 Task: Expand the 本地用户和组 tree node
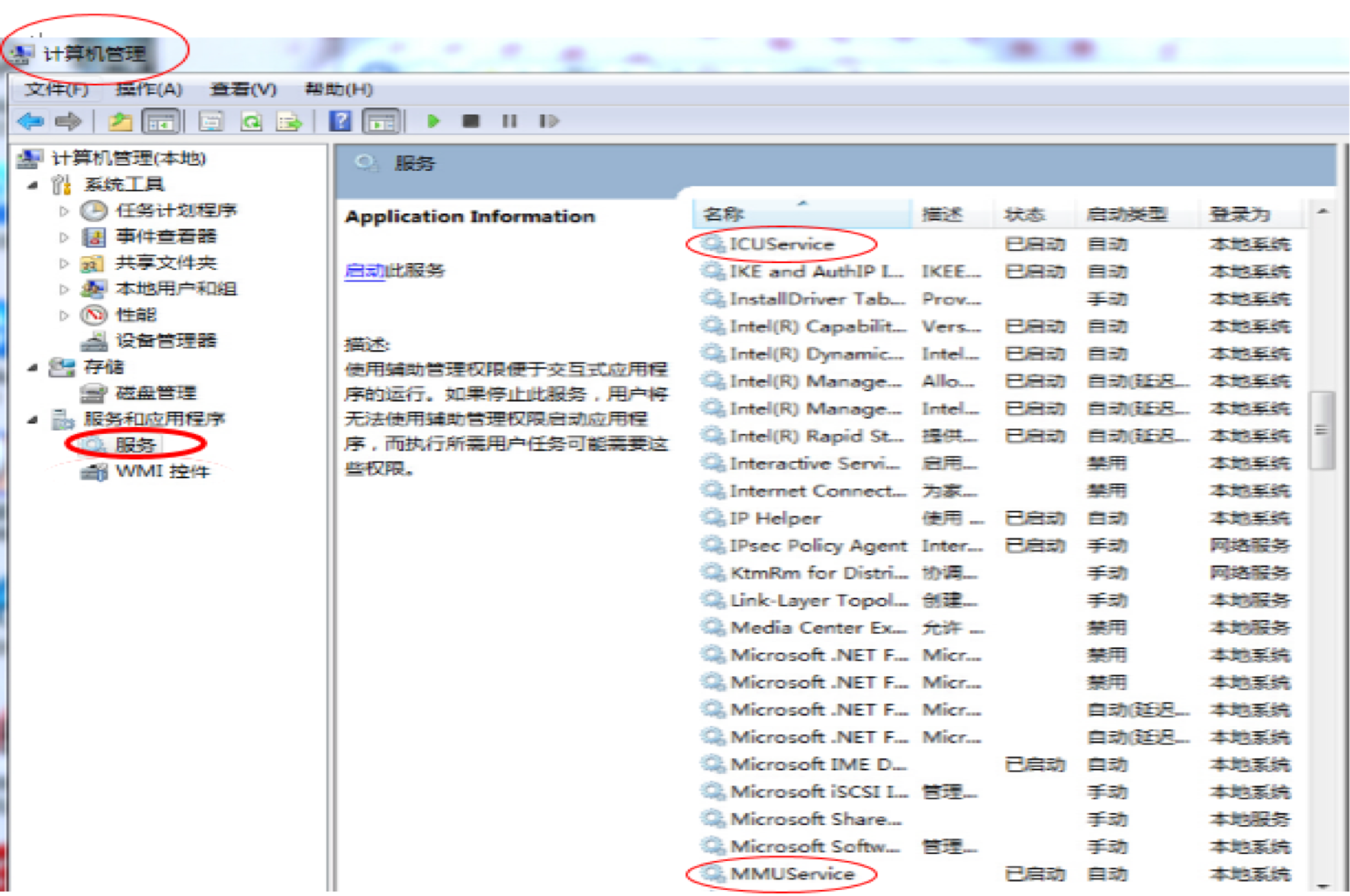64,289
